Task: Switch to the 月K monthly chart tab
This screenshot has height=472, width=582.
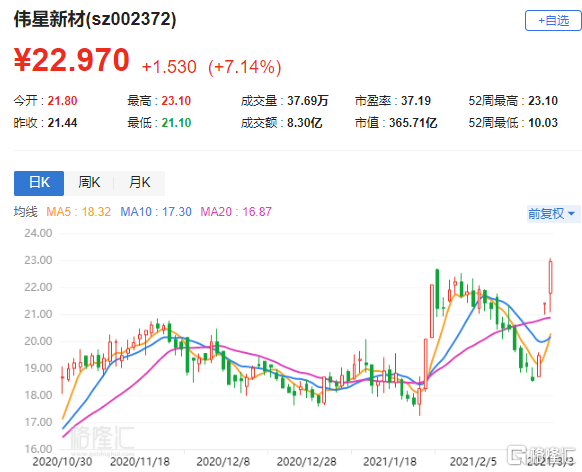Action: [139, 183]
